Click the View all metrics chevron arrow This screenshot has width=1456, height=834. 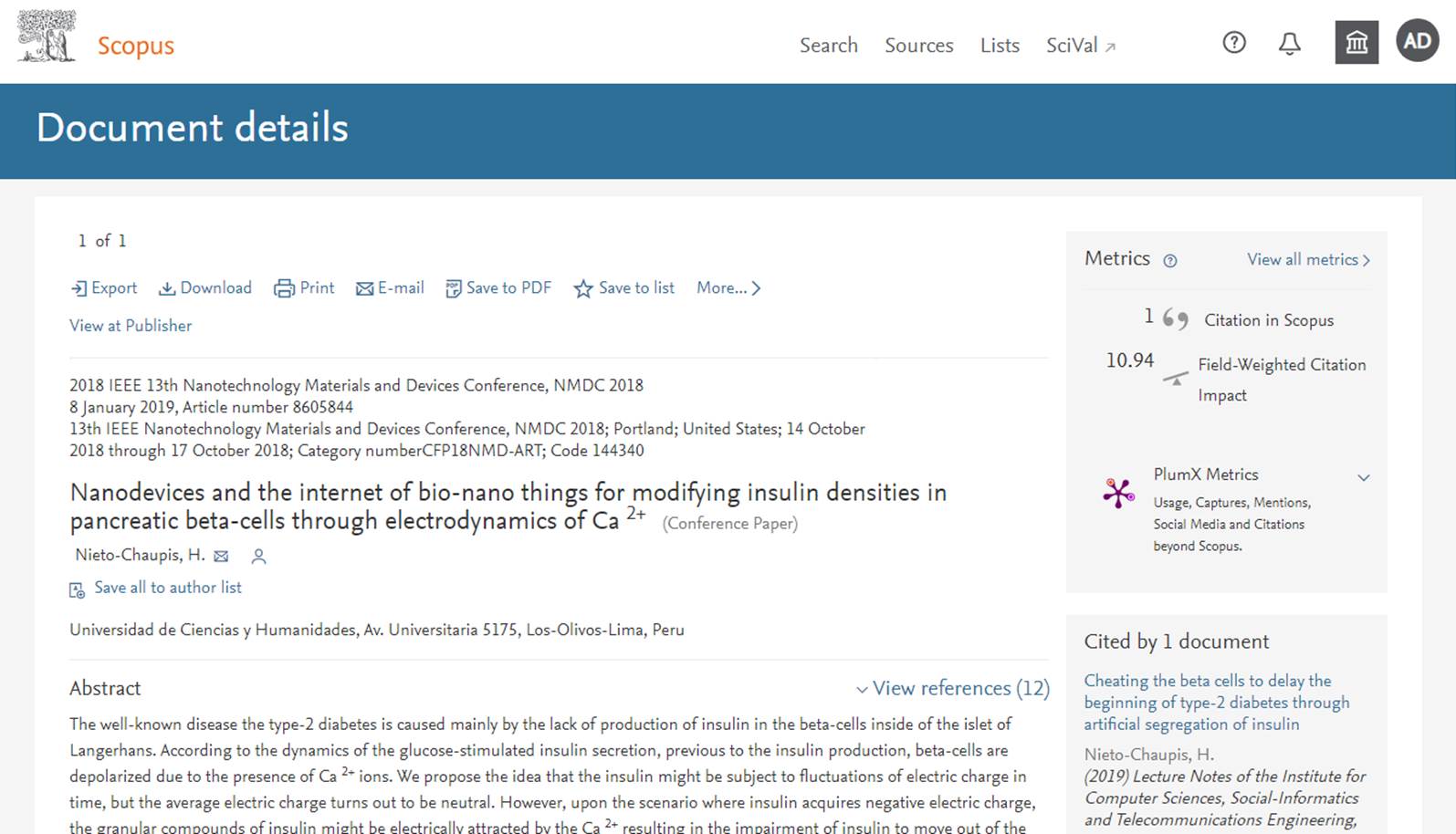pos(1366,260)
